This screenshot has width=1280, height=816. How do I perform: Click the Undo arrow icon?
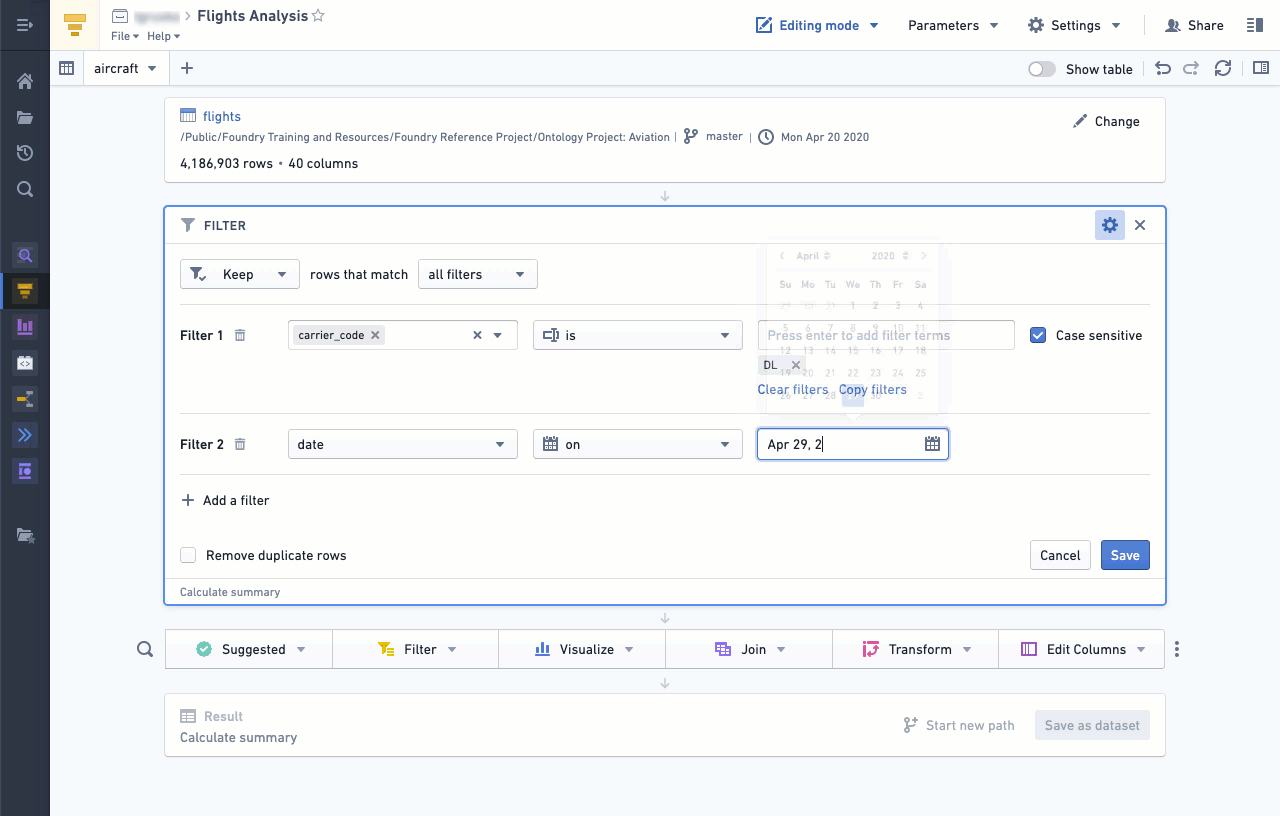point(1163,69)
